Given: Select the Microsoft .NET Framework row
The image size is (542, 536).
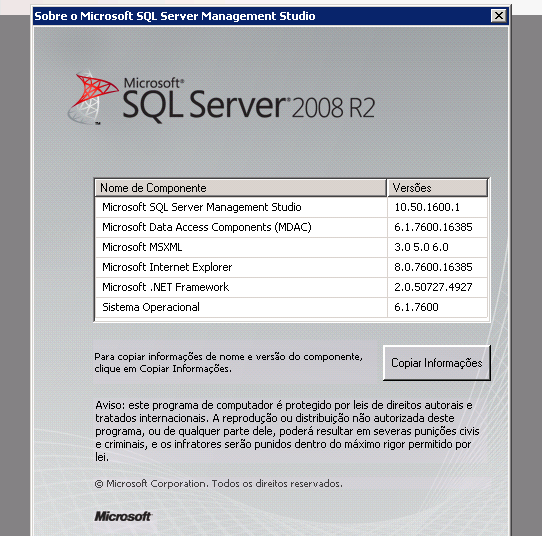Looking at the screenshot, I should pyautogui.click(x=291, y=287).
